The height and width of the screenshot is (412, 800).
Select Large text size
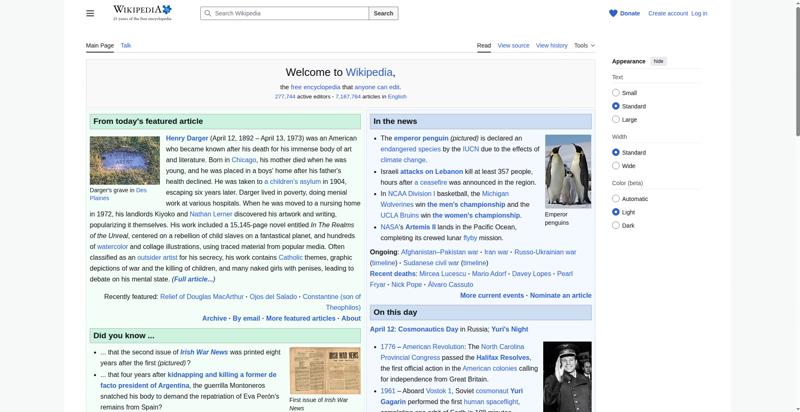[x=616, y=119]
